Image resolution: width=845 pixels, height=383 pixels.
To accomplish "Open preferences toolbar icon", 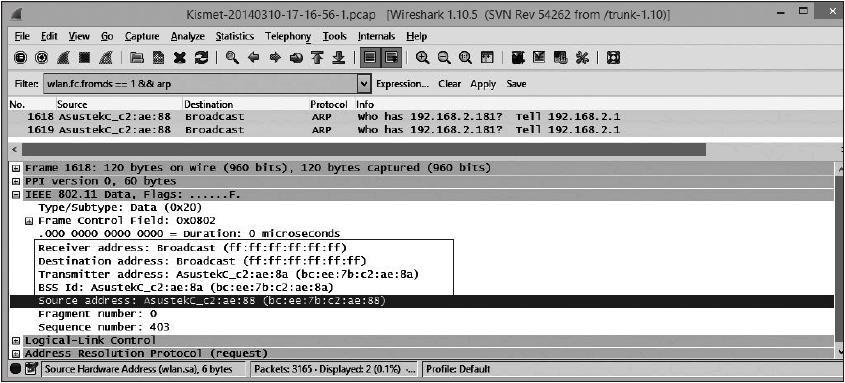I will [582, 58].
